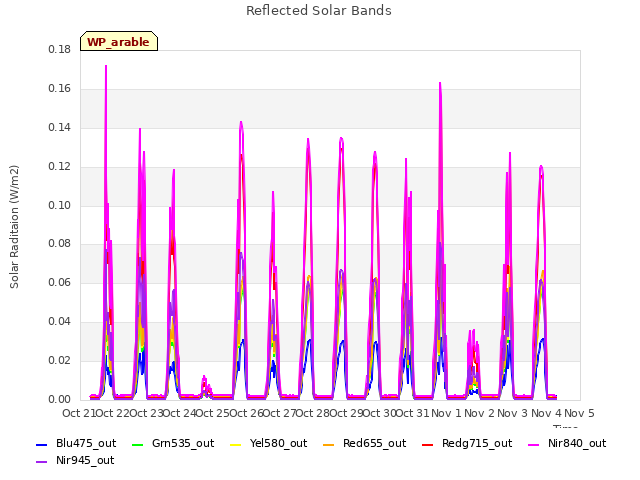The width and height of the screenshot is (640, 480).
Task: Click the Solar Raditaion (W/m2) axis label
Action: pyautogui.click(x=14, y=227)
